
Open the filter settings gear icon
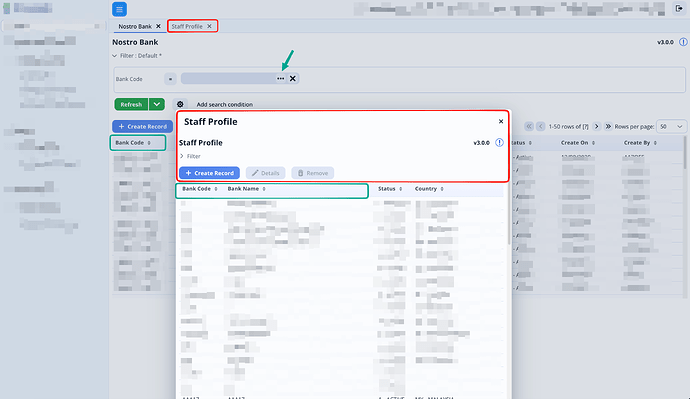point(180,104)
